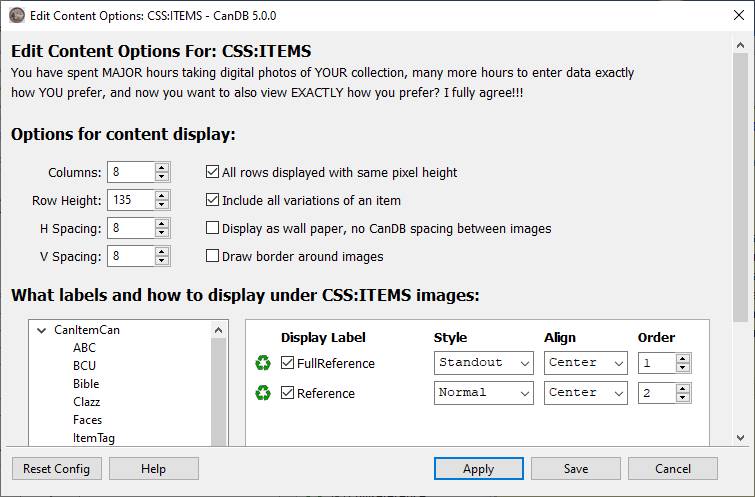Uncheck the FullReference display label
The width and height of the screenshot is (755, 497).
coord(287,363)
